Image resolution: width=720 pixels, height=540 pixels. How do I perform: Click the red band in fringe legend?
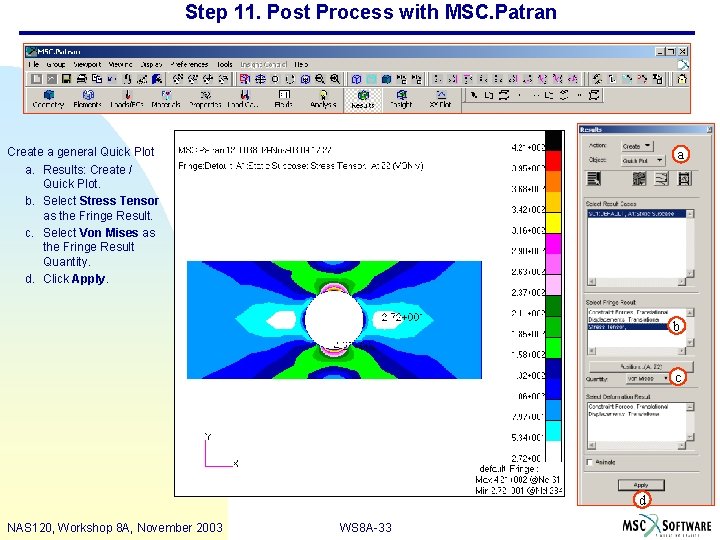point(553,160)
